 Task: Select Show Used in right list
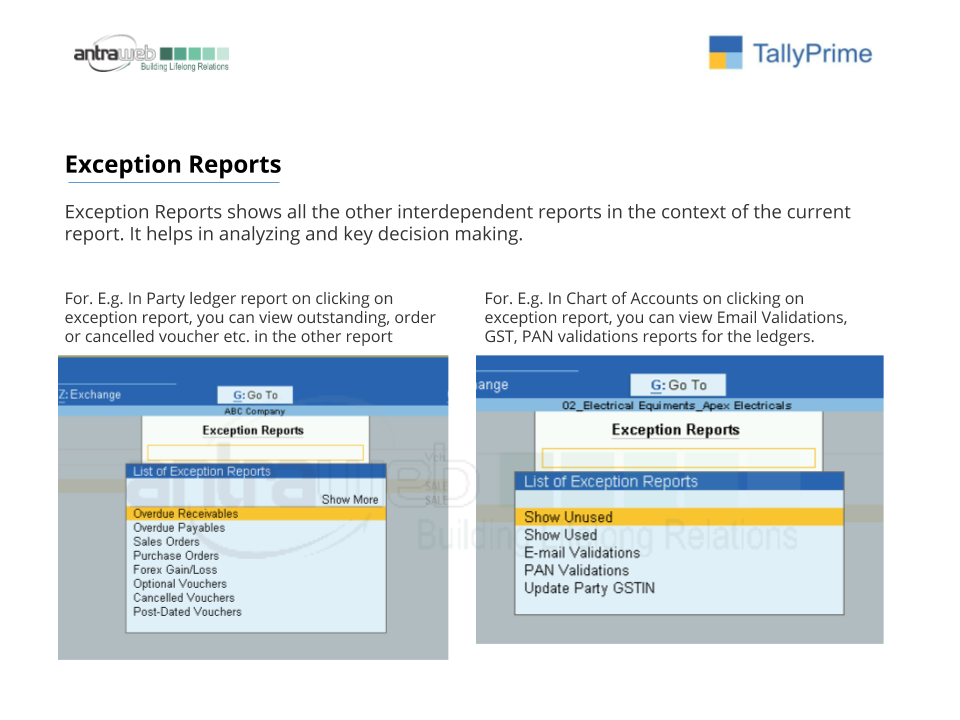[x=679, y=534]
